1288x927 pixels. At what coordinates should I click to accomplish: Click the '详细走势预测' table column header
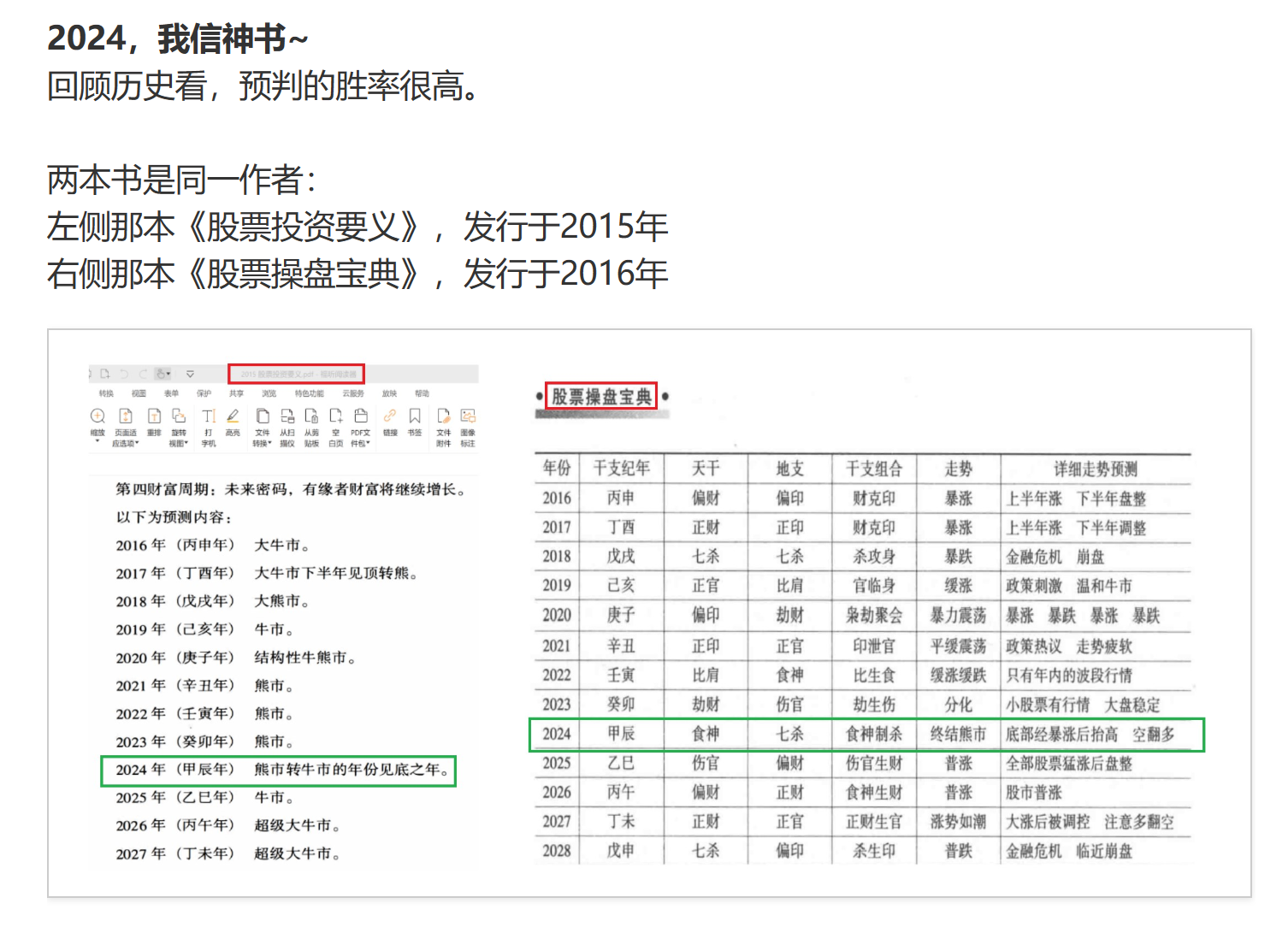1096,468
